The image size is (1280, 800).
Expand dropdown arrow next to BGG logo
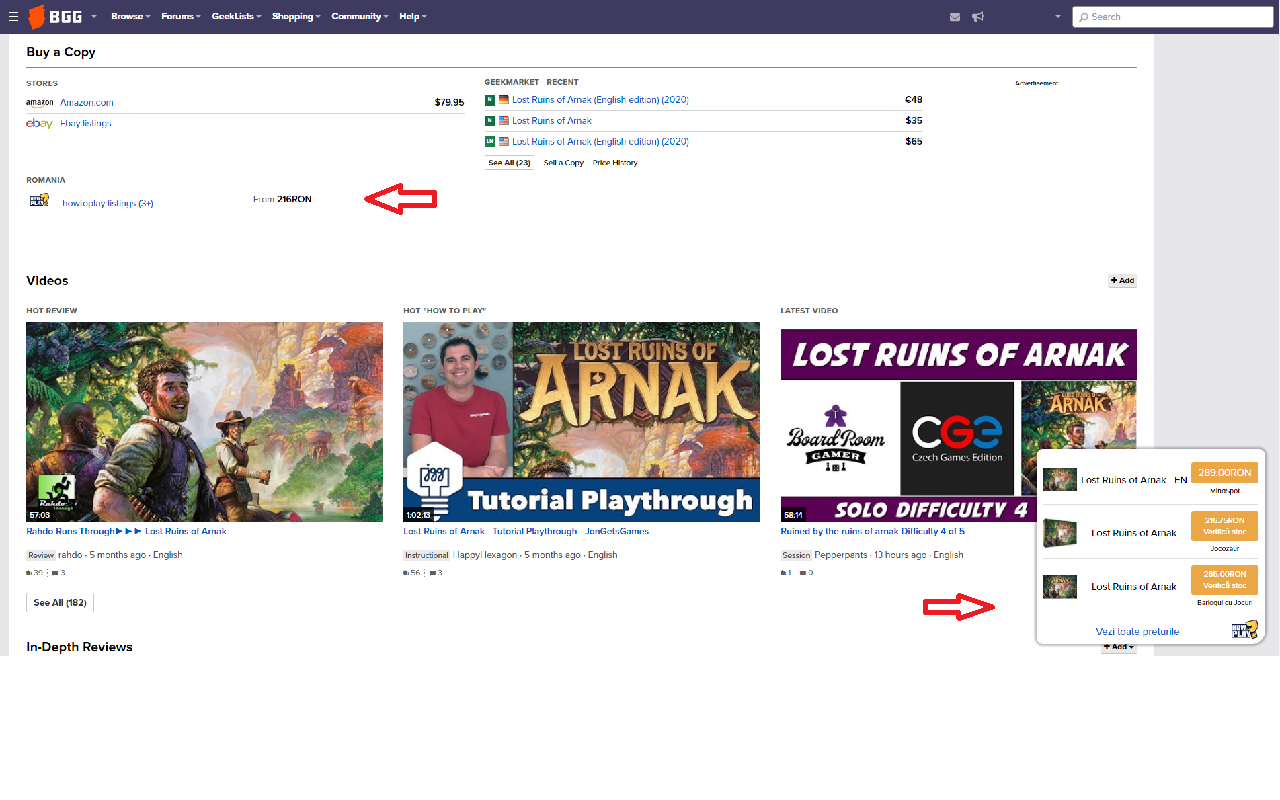[94, 17]
